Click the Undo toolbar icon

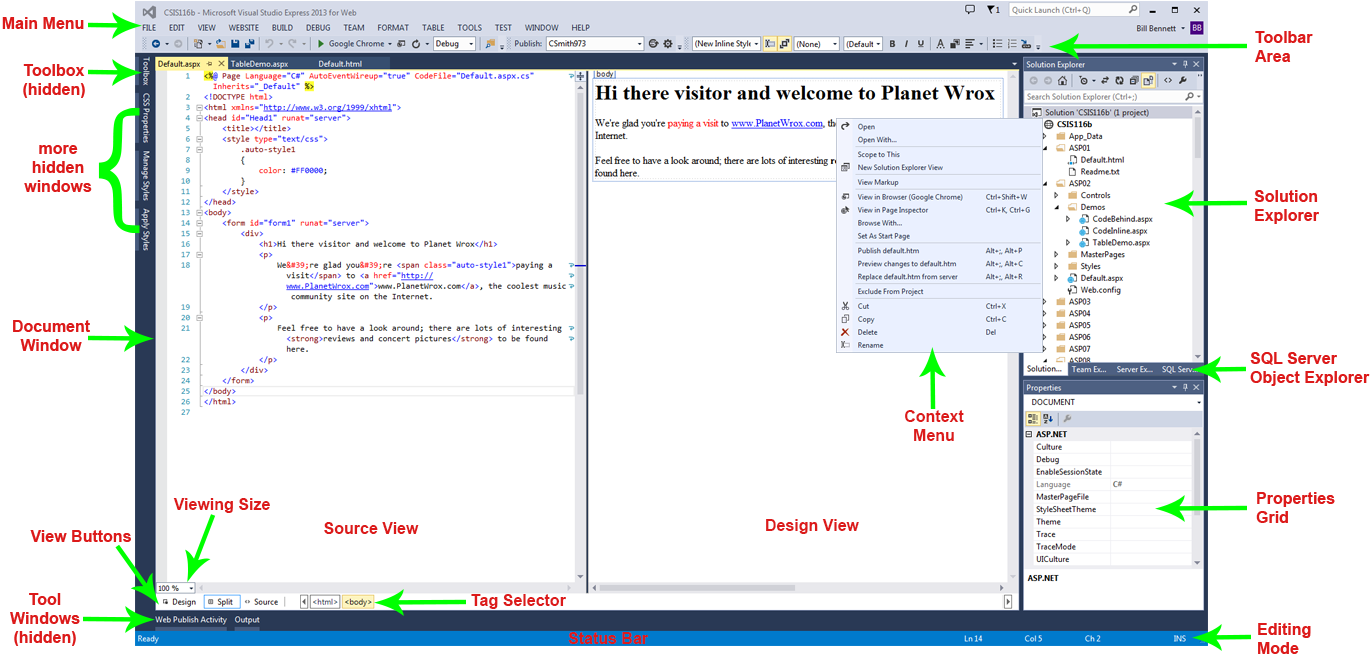click(269, 44)
